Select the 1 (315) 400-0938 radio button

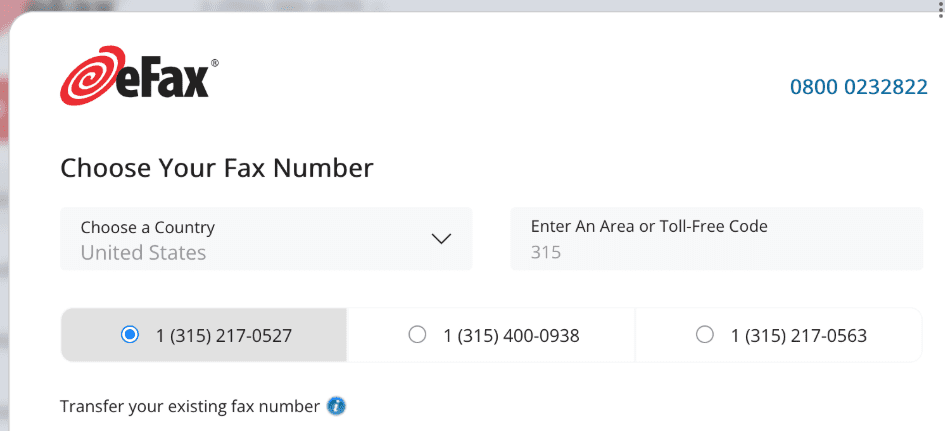click(x=418, y=335)
